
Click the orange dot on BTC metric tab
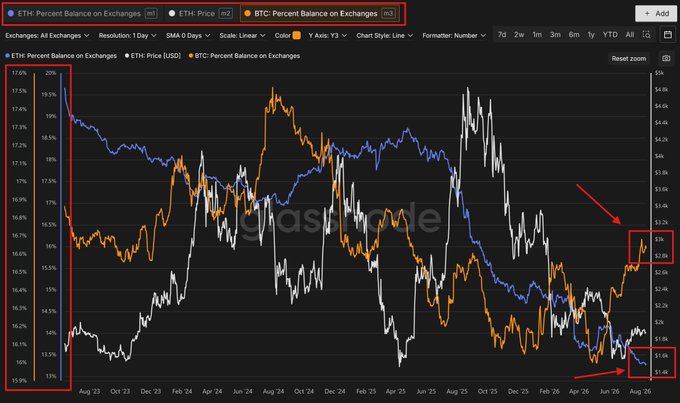[x=247, y=13]
